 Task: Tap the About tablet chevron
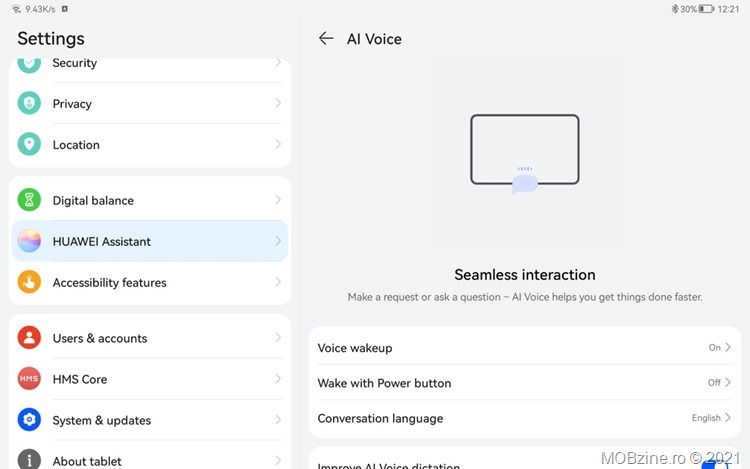[278, 460]
